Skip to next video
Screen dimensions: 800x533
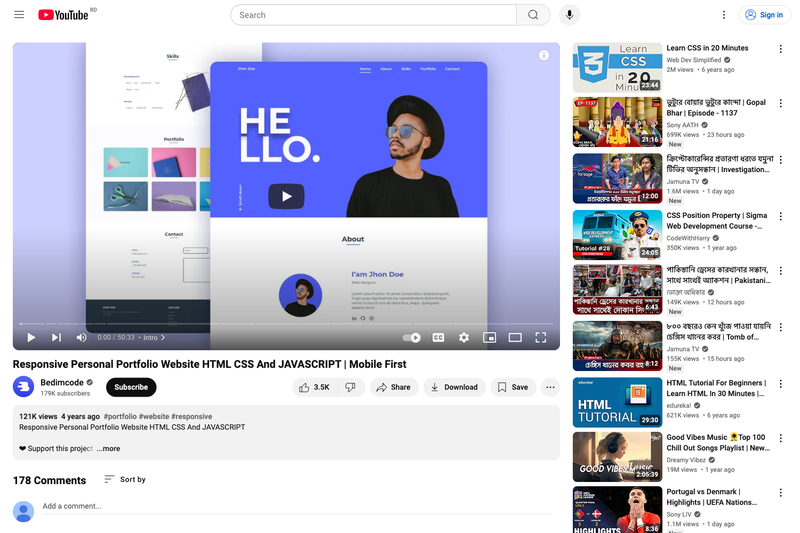pyautogui.click(x=56, y=338)
